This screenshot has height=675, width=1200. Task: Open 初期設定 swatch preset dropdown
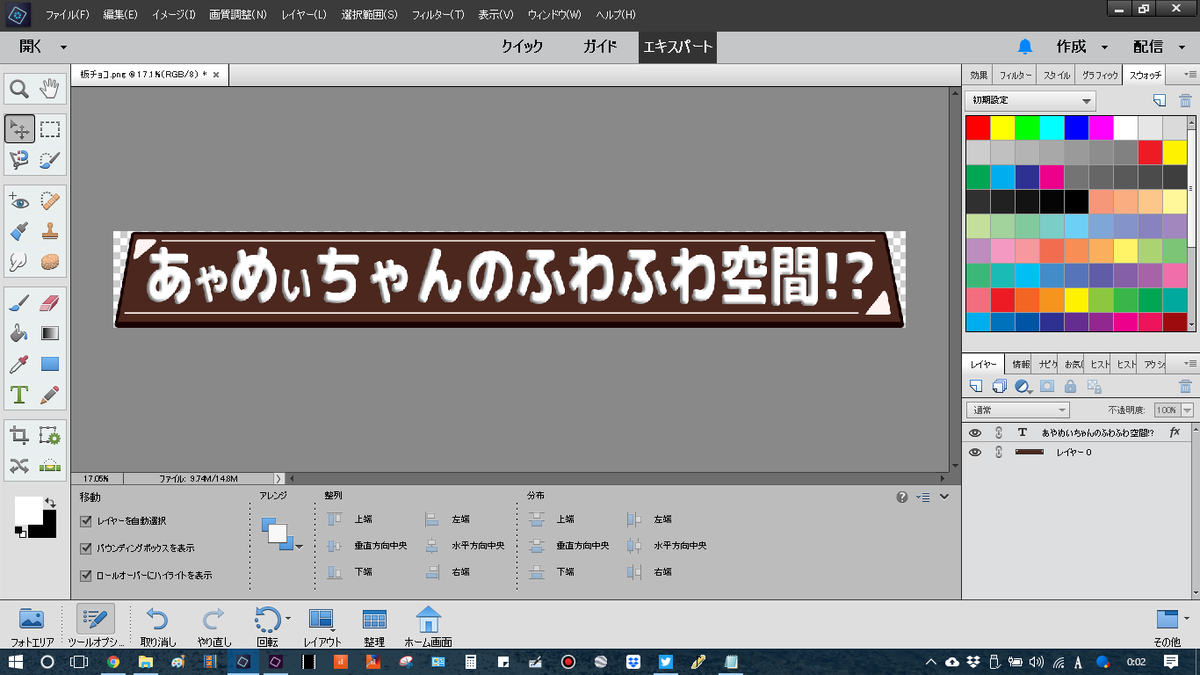tap(1030, 101)
